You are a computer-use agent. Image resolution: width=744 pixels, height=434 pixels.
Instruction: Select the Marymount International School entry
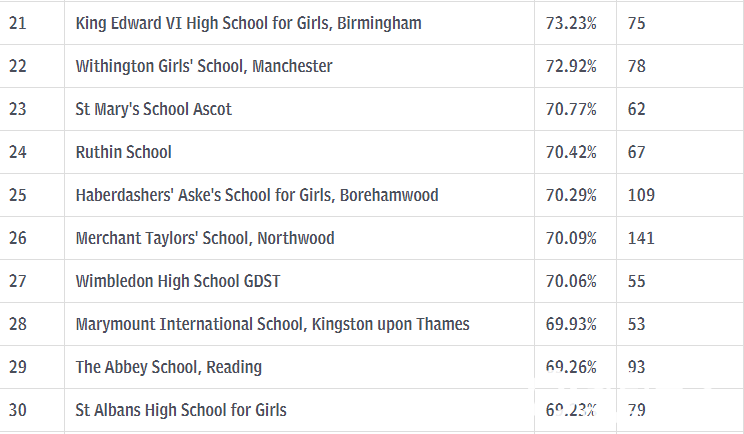[272, 324]
